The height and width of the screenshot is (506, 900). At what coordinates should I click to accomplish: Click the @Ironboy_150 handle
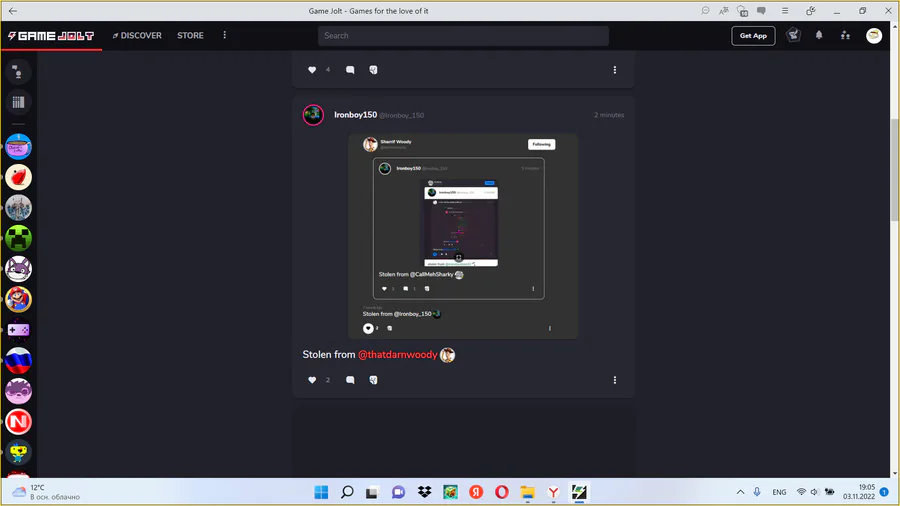(x=402, y=115)
